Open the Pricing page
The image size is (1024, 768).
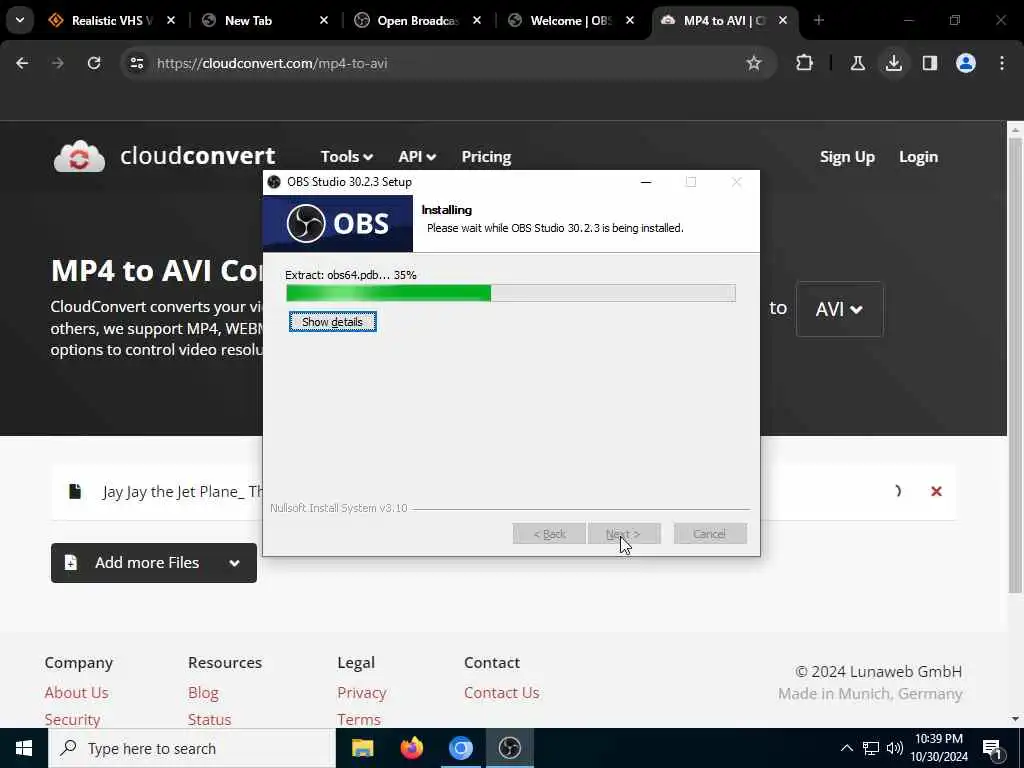486,157
